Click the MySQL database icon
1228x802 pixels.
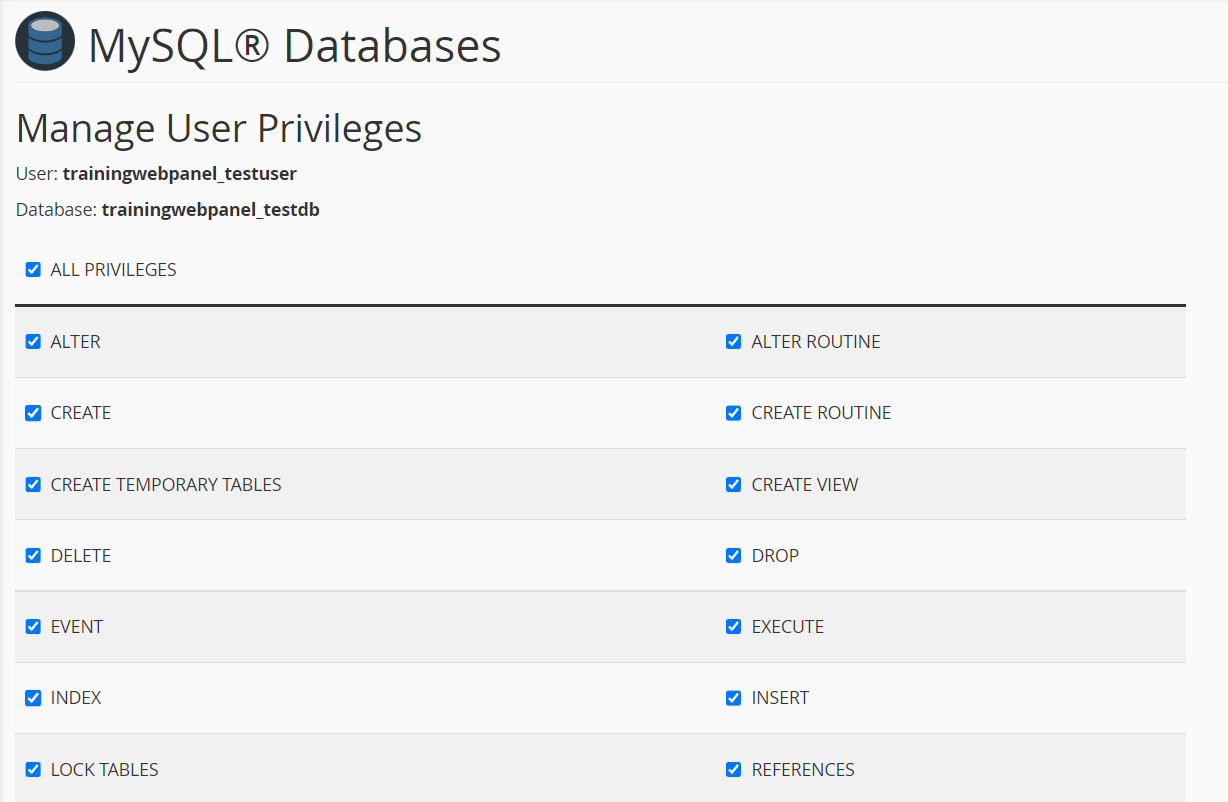45,41
